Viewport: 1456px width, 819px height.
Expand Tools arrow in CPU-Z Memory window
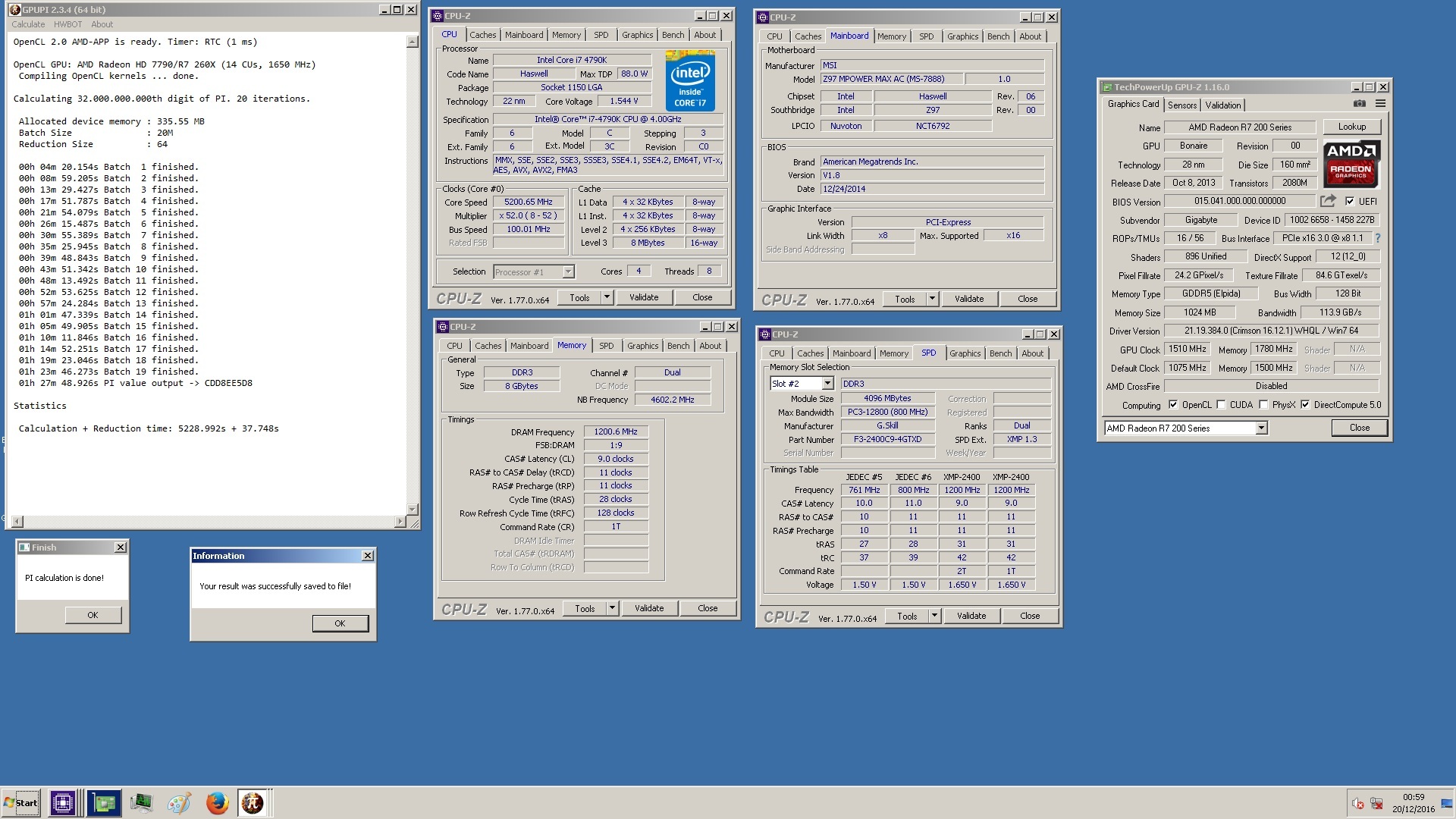(x=612, y=609)
